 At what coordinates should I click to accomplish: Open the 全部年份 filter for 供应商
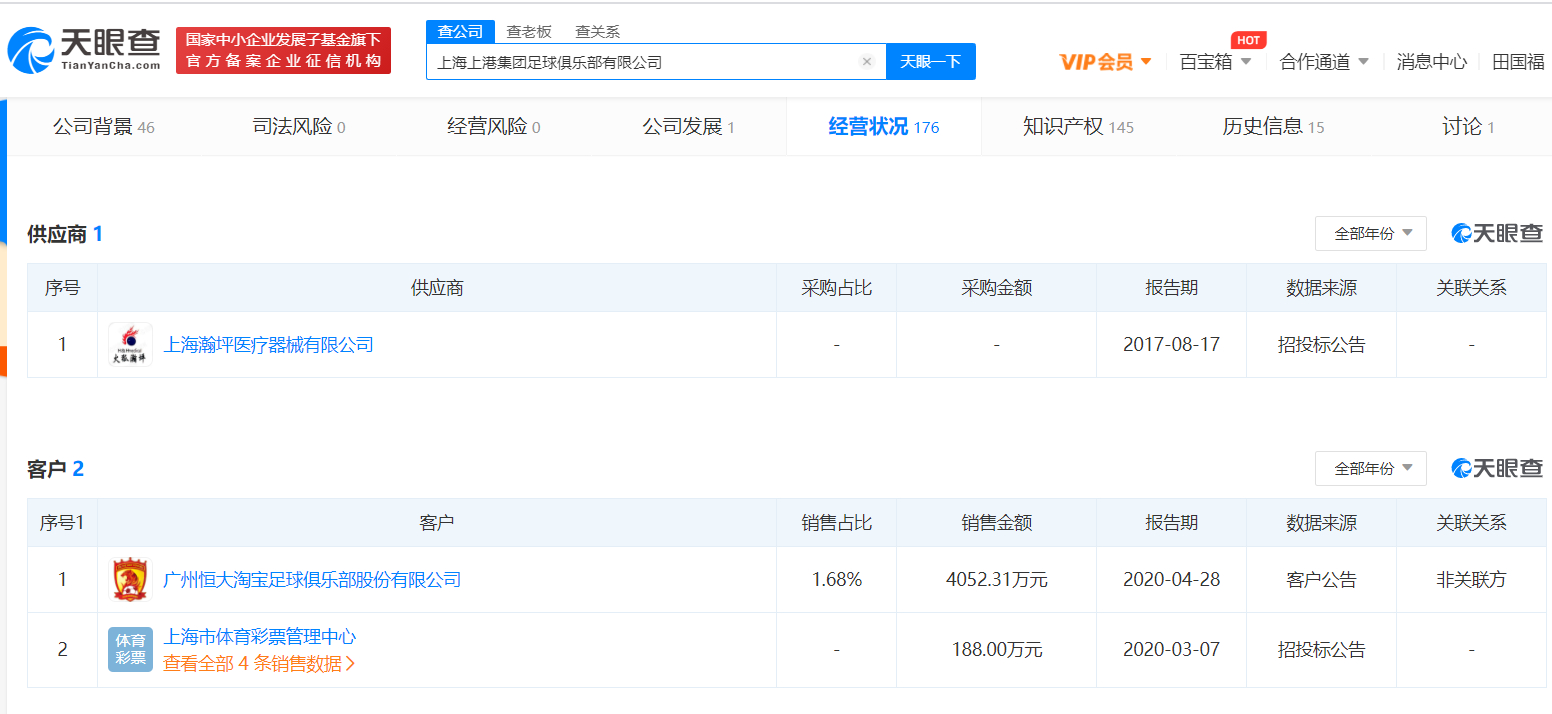(1371, 234)
